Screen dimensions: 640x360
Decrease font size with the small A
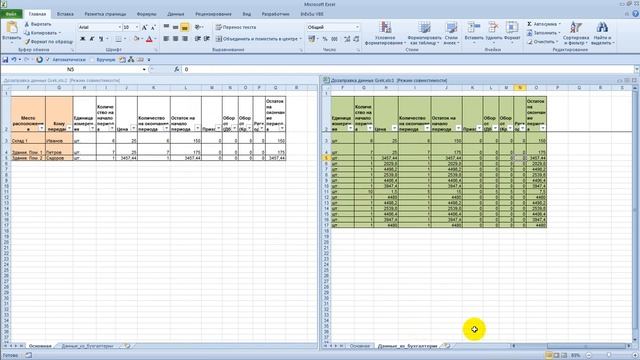(x=153, y=27)
